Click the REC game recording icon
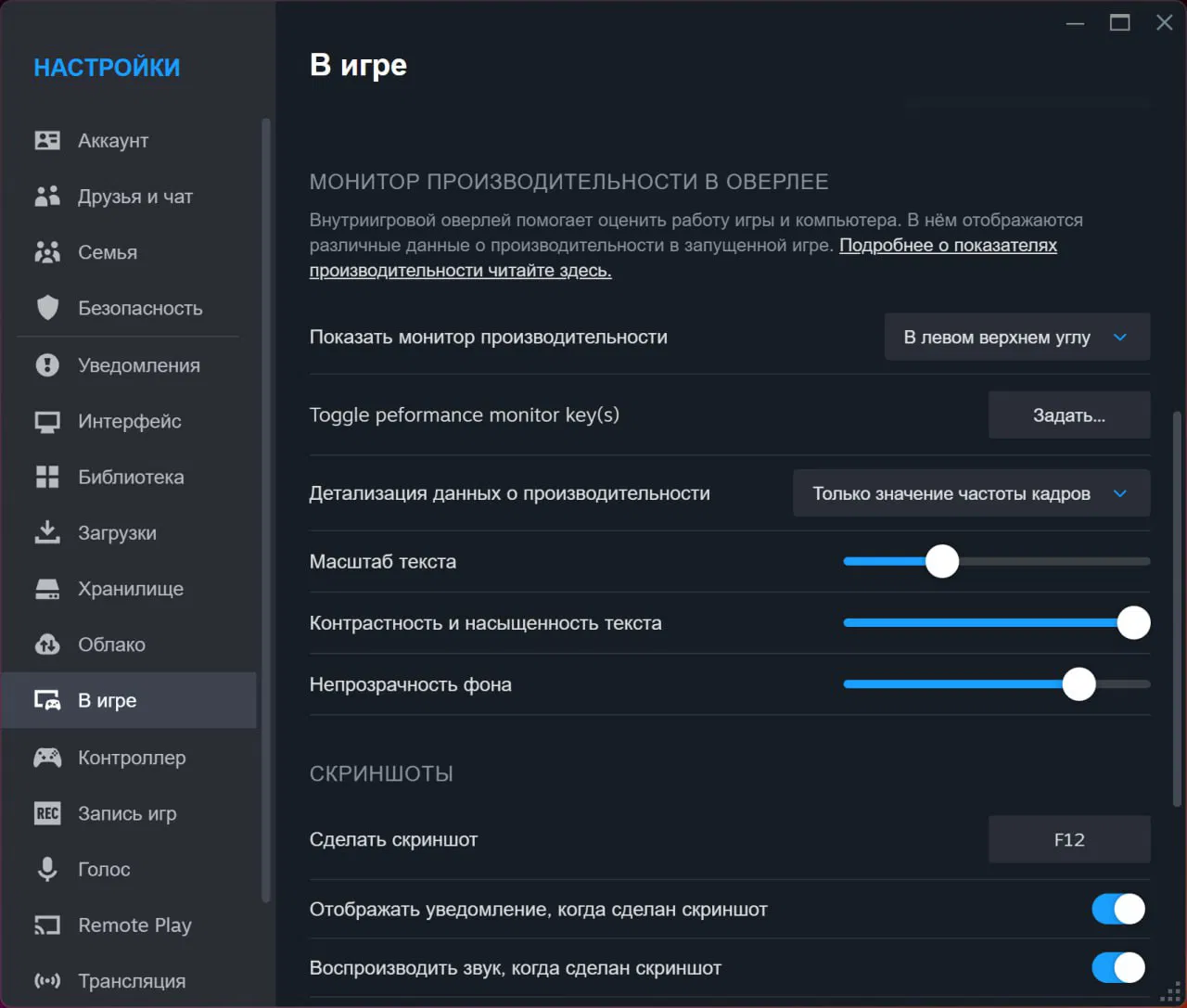 pyautogui.click(x=47, y=813)
